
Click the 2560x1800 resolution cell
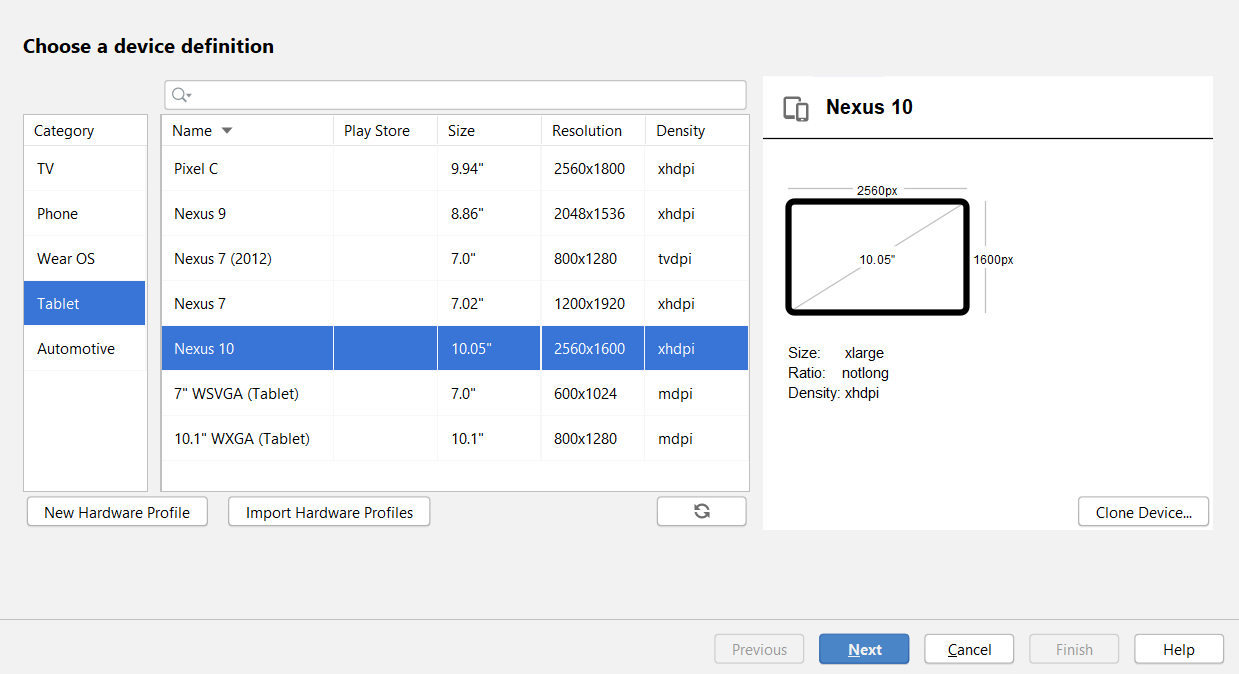pos(593,169)
